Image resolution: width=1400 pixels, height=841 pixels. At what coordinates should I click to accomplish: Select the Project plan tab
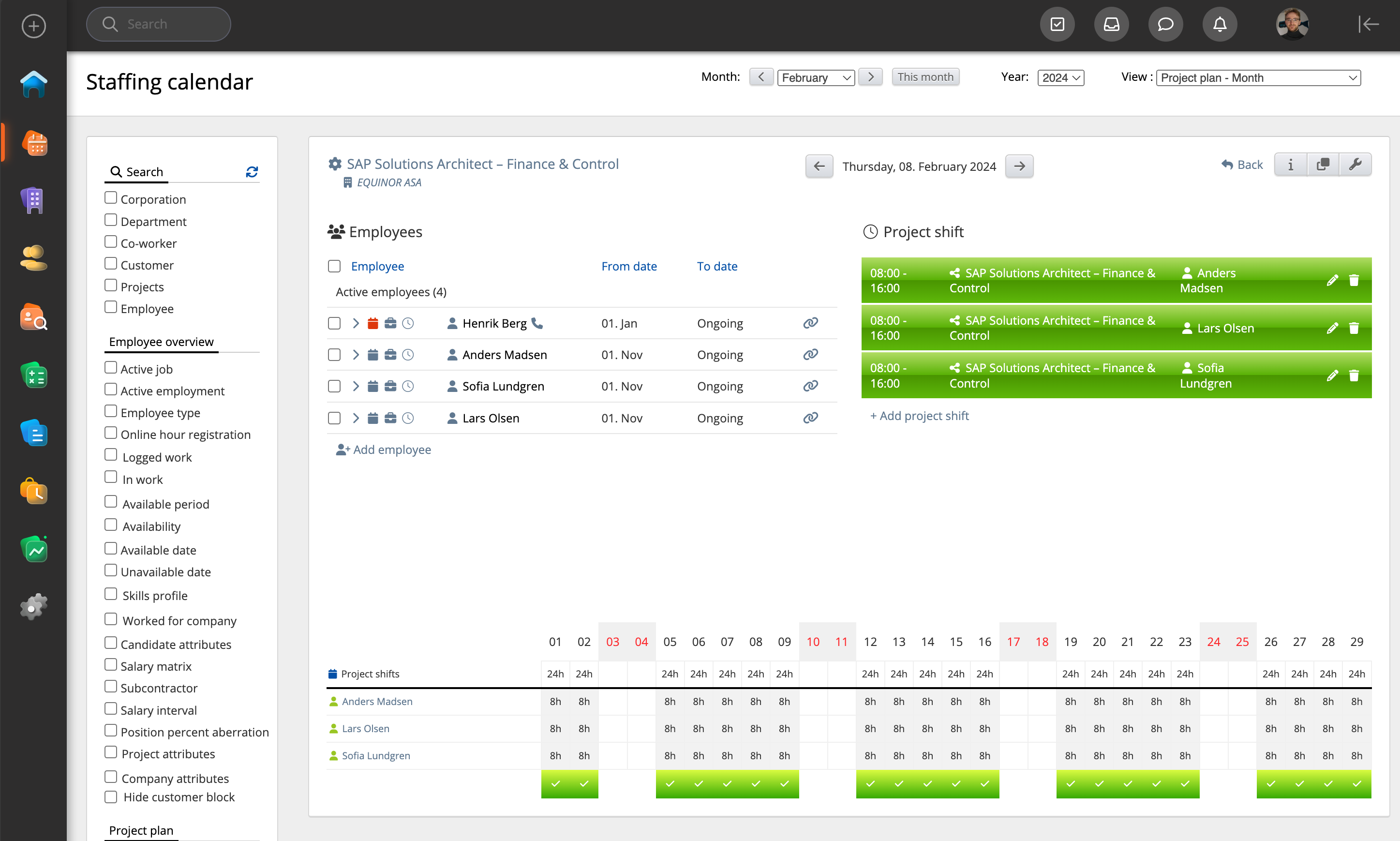[141, 830]
